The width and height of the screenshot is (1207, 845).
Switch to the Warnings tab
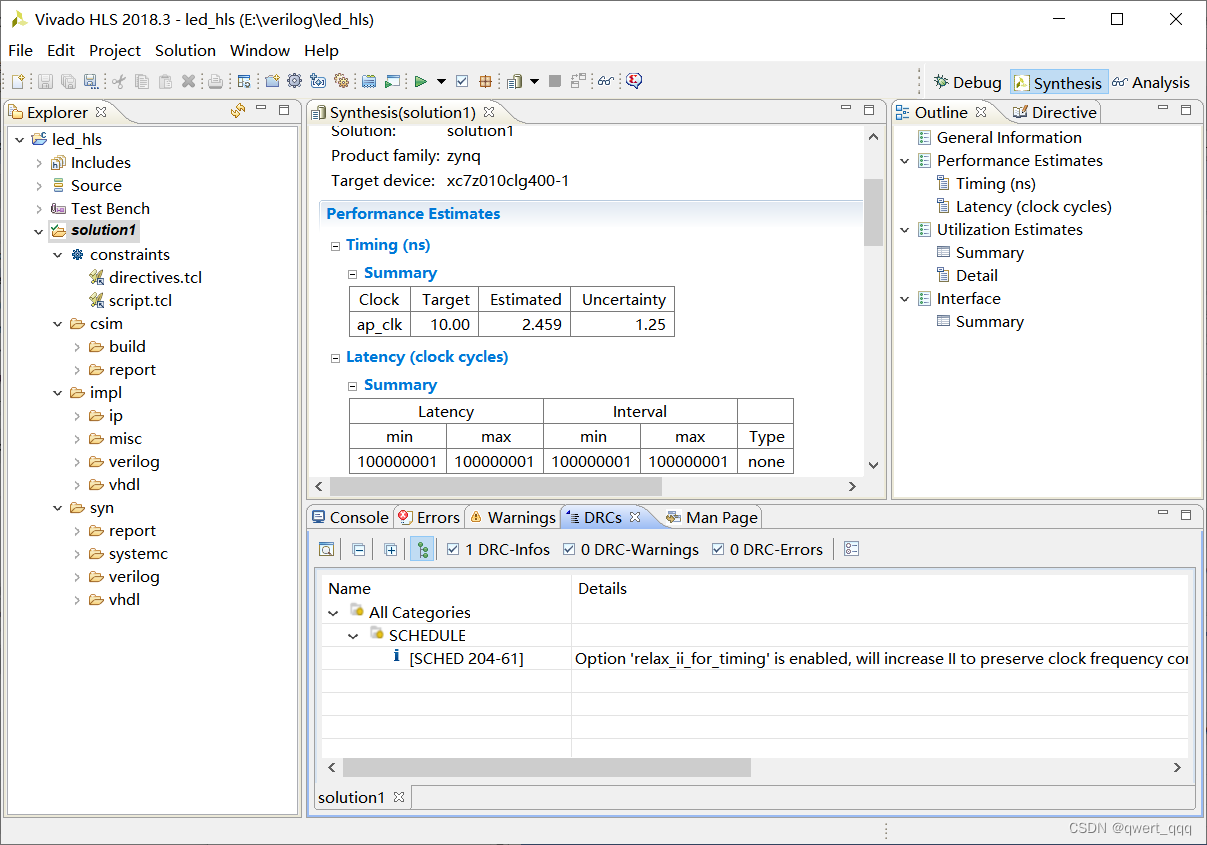click(x=512, y=517)
